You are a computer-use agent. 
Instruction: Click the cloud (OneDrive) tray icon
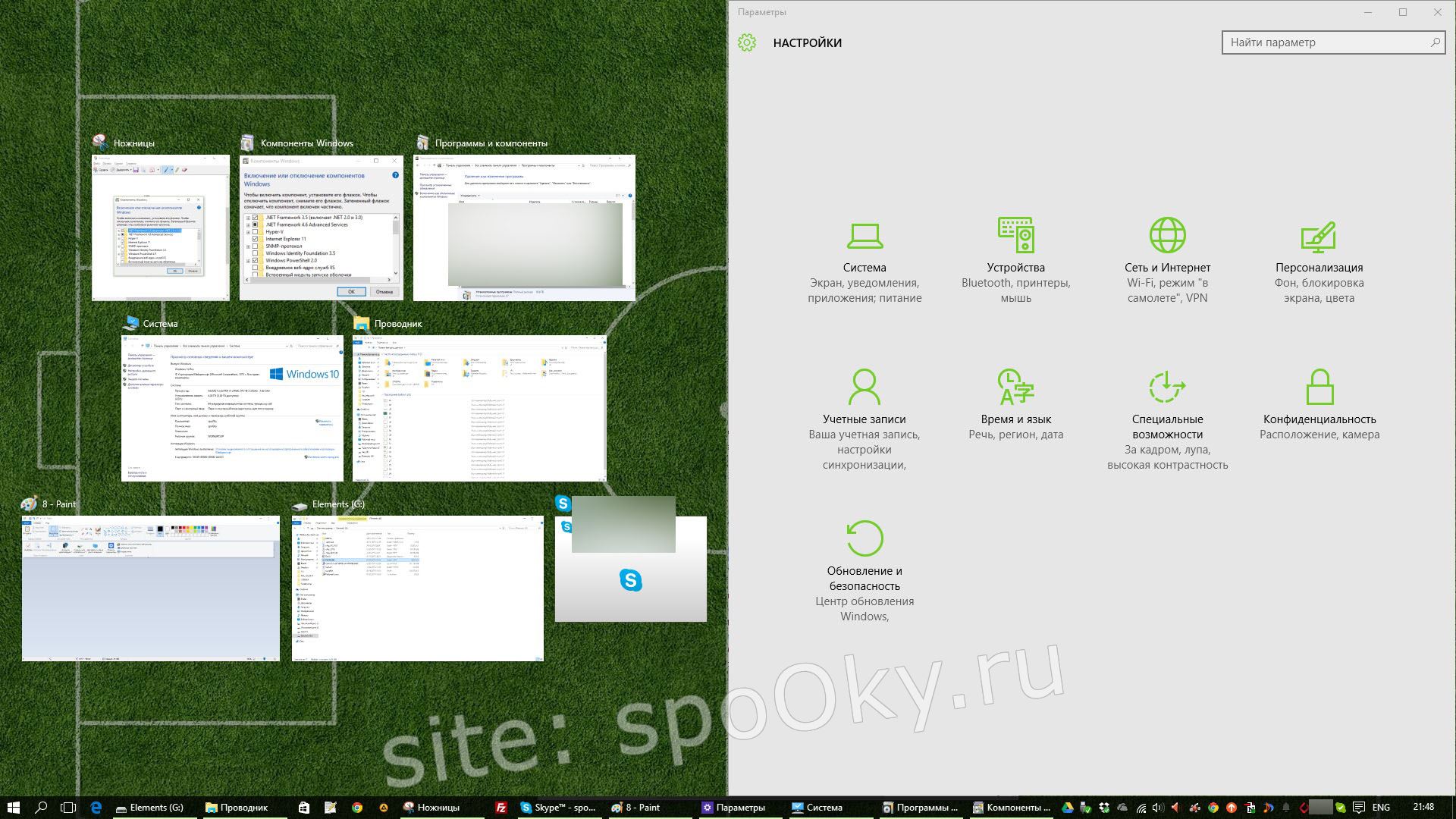point(1122,808)
